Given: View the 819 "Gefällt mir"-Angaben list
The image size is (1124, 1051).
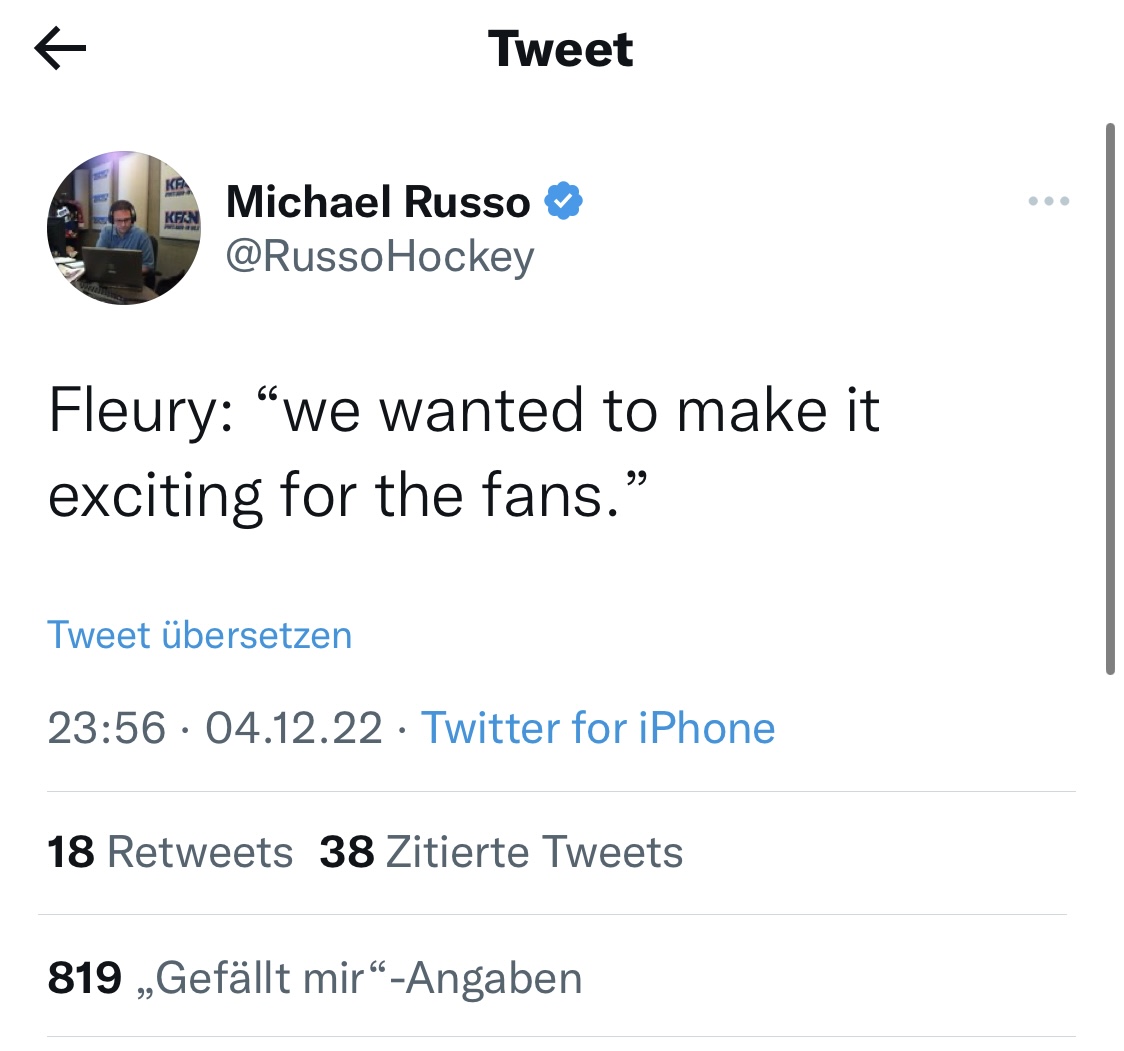Looking at the screenshot, I should (315, 978).
